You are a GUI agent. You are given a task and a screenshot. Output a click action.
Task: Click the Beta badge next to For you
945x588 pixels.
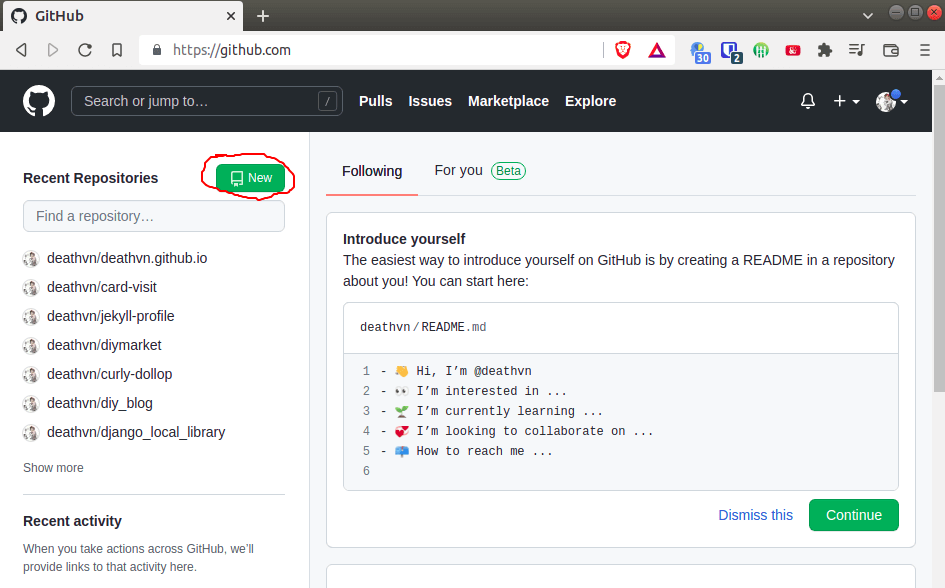click(508, 171)
